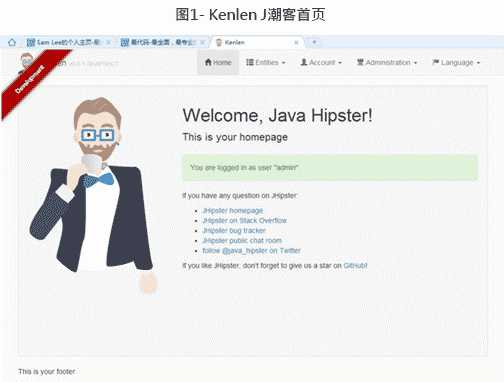Expand the Entities dropdown menu
504x382 pixels.
click(x=266, y=62)
